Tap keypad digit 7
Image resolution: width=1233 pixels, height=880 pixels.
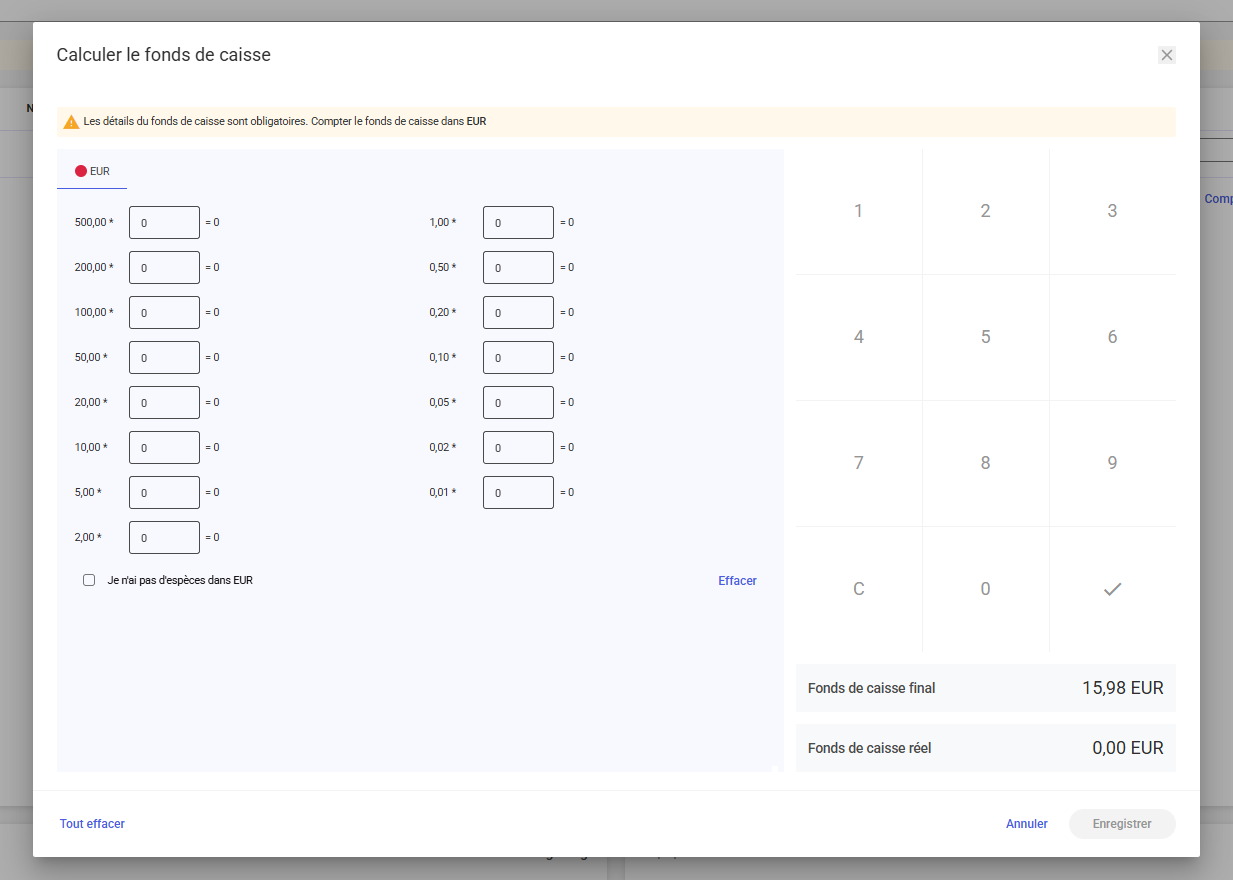click(858, 463)
